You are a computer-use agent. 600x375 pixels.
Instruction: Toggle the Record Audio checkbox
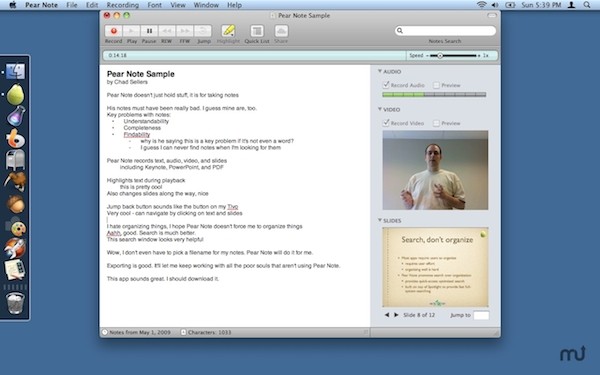(x=386, y=85)
